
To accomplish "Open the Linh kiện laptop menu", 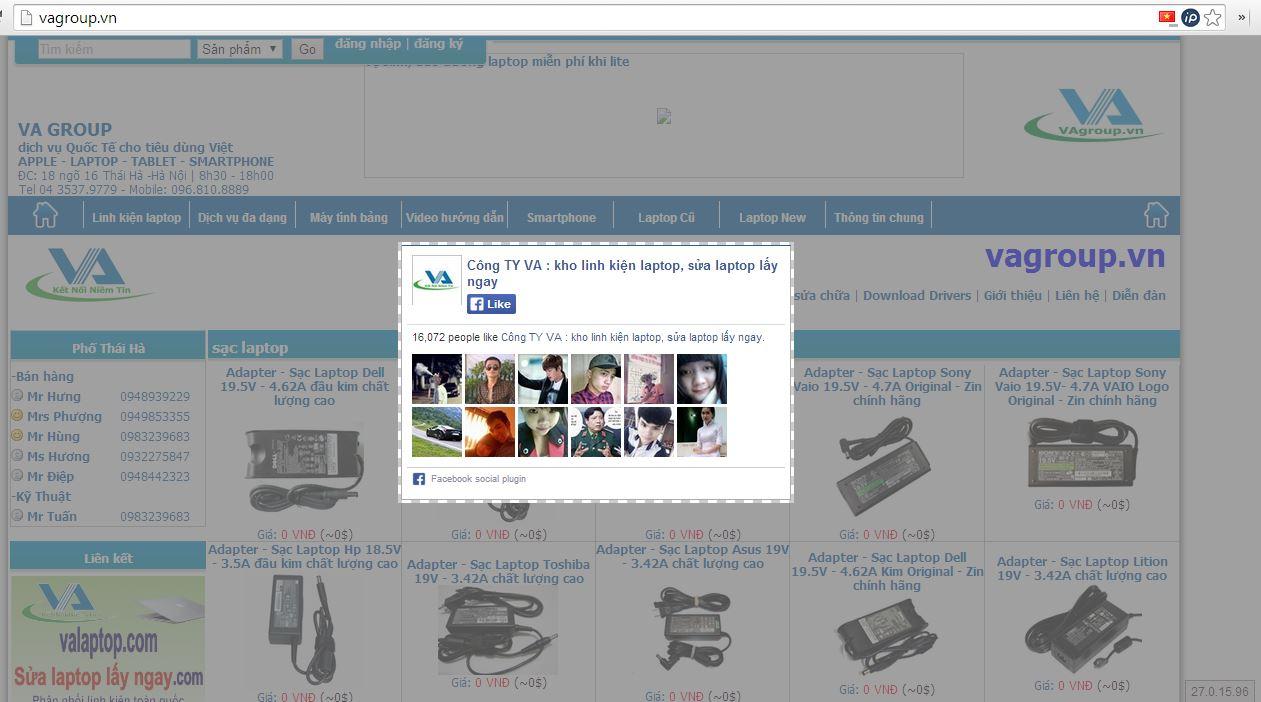I will pyautogui.click(x=137, y=217).
